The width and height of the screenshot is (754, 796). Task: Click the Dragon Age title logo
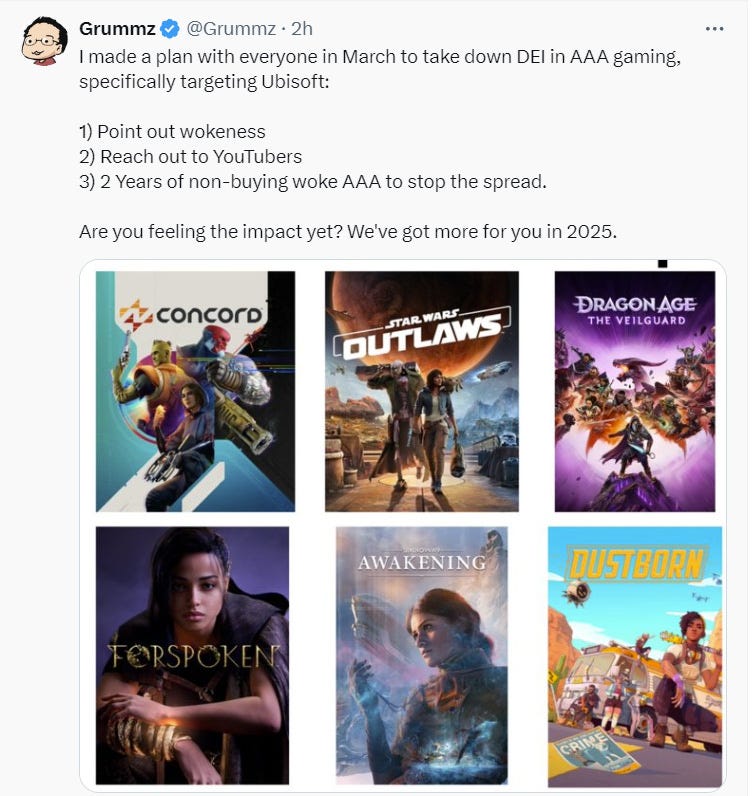tap(636, 310)
